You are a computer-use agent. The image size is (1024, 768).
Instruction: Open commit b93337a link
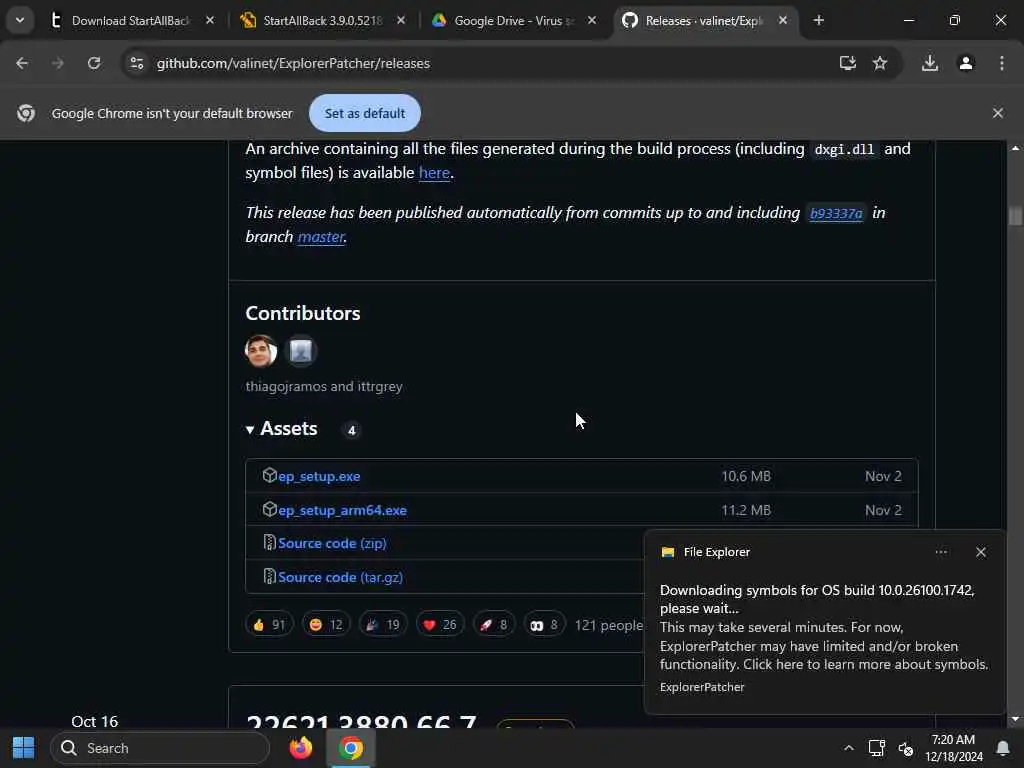pyautogui.click(x=836, y=213)
